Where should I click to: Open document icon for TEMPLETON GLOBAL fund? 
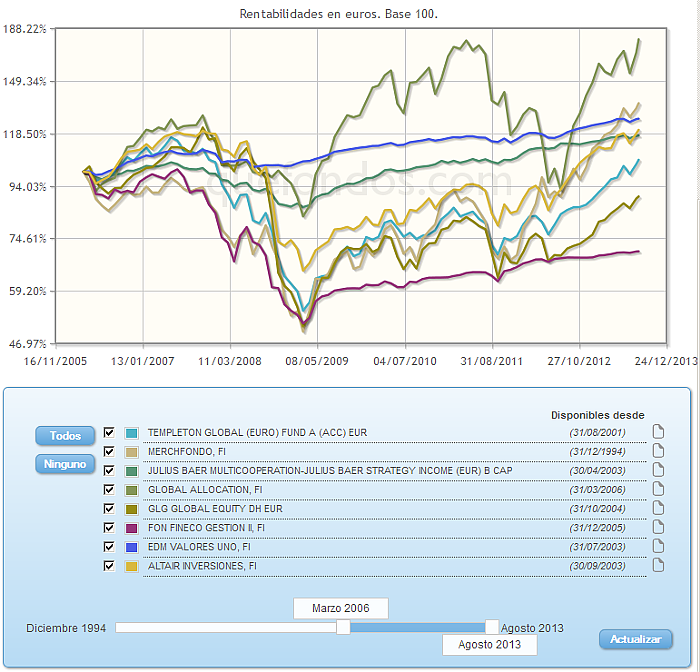point(658,432)
